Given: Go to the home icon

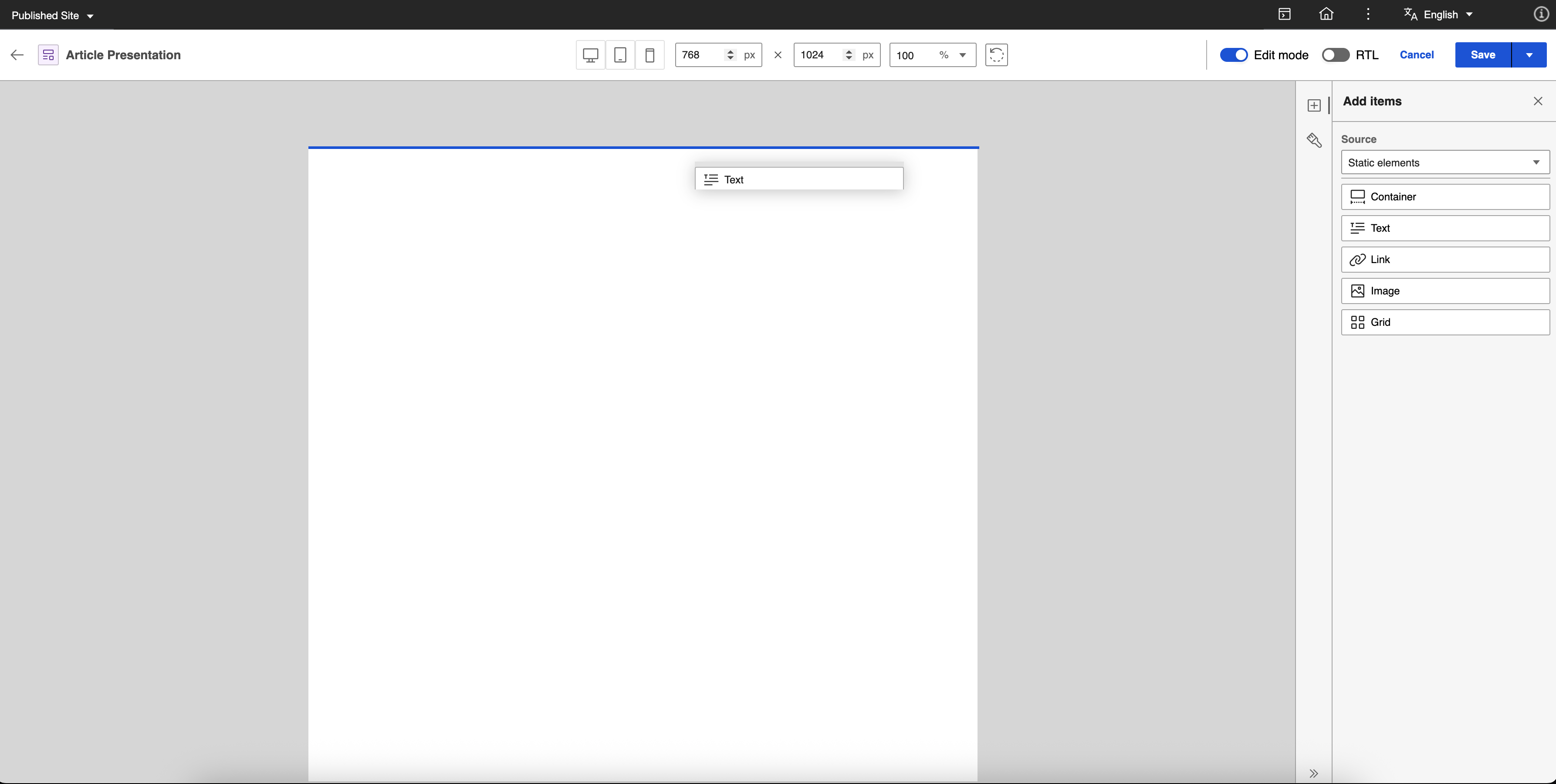Looking at the screenshot, I should point(1326,14).
